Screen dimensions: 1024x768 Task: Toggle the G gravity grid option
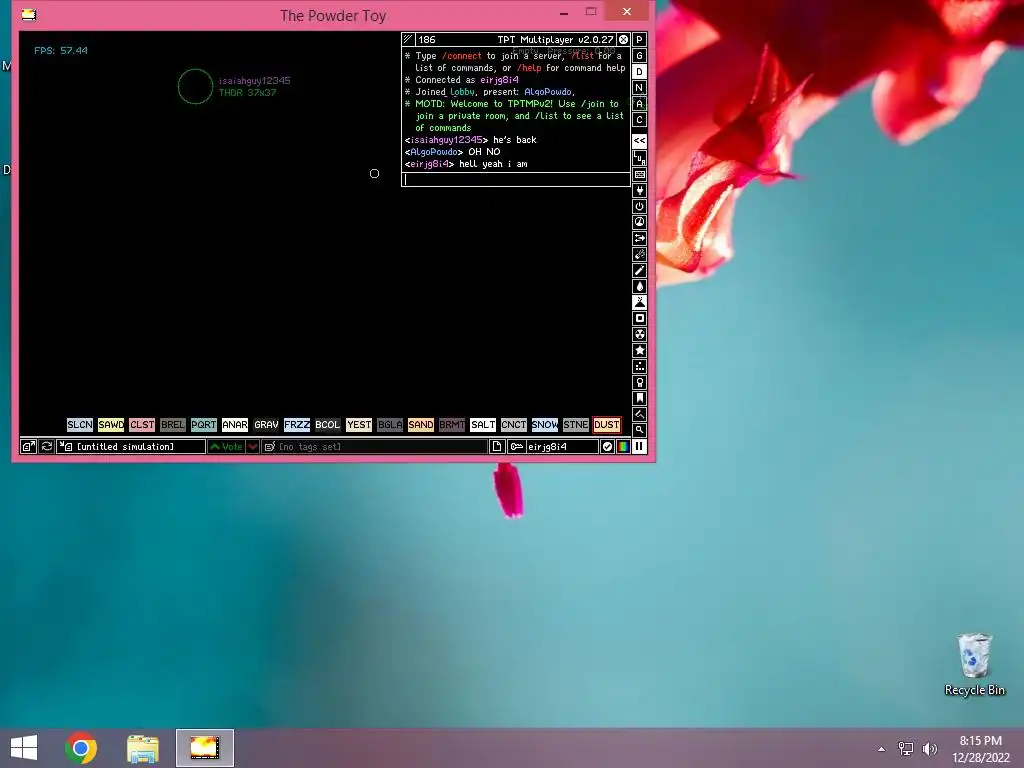639,56
